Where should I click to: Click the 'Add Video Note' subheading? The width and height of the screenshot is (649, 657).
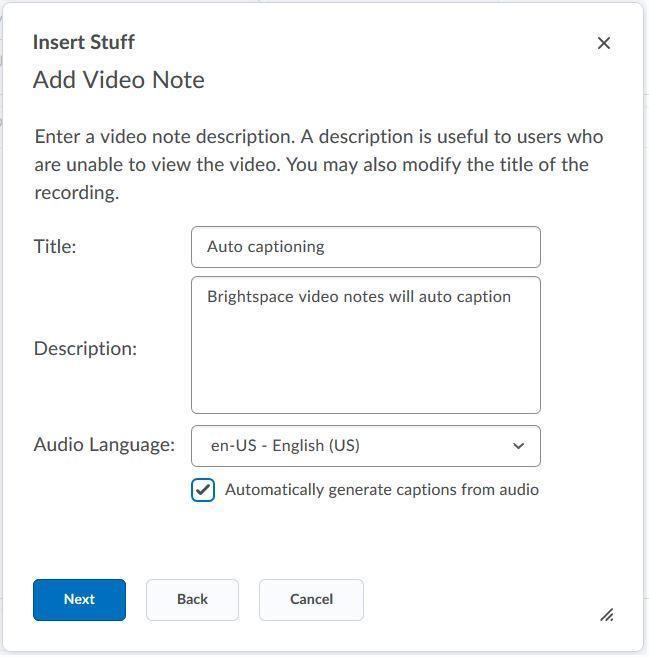(118, 80)
